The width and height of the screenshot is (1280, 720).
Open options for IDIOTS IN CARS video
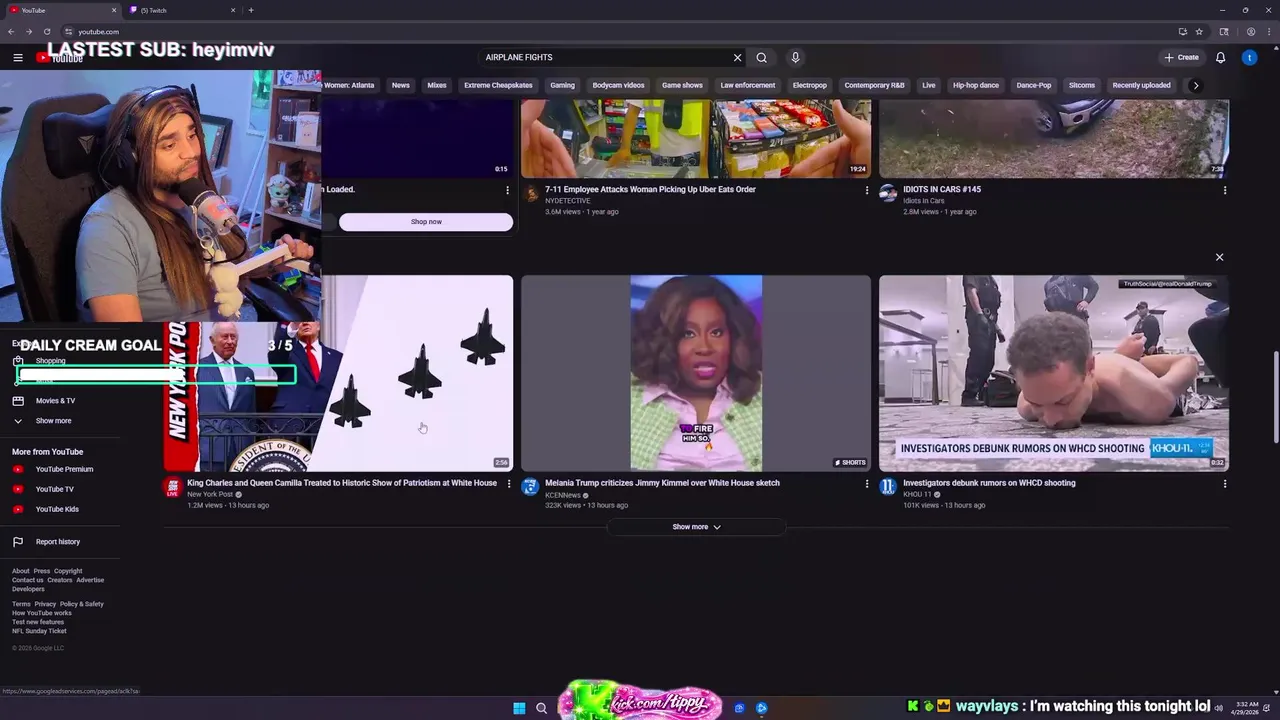(1224, 190)
